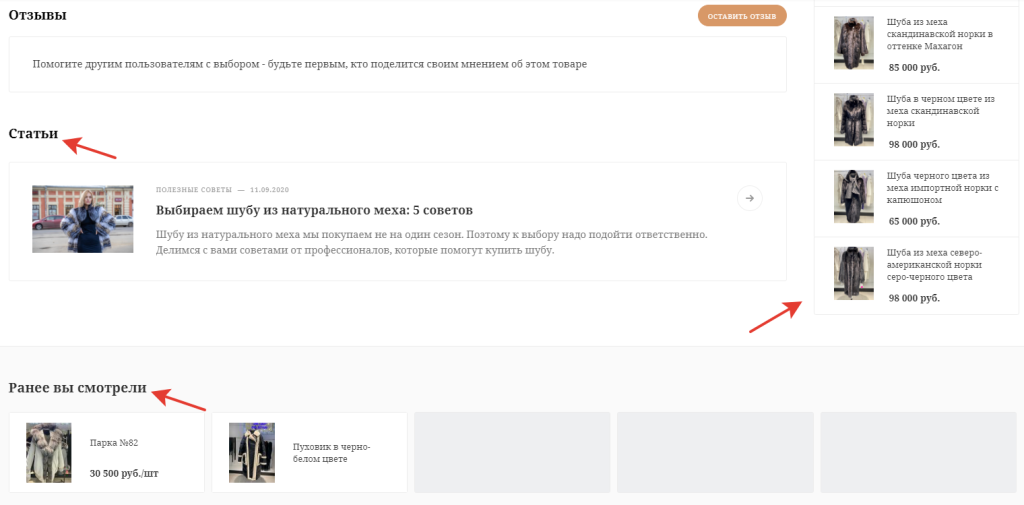Click the article description text about choosing a fur coat

point(432,242)
